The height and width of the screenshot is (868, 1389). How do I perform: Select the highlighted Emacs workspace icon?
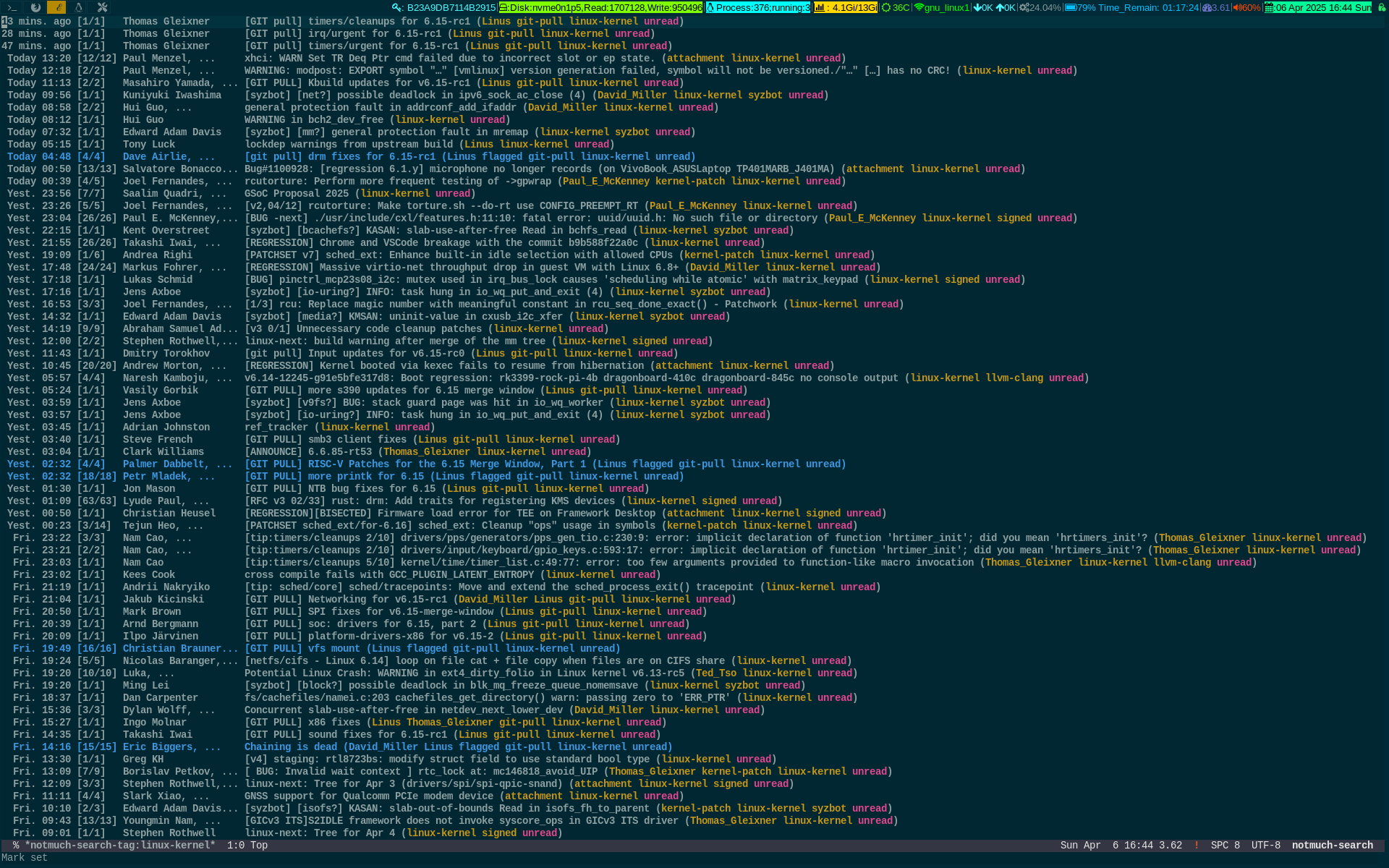pyautogui.click(x=56, y=7)
